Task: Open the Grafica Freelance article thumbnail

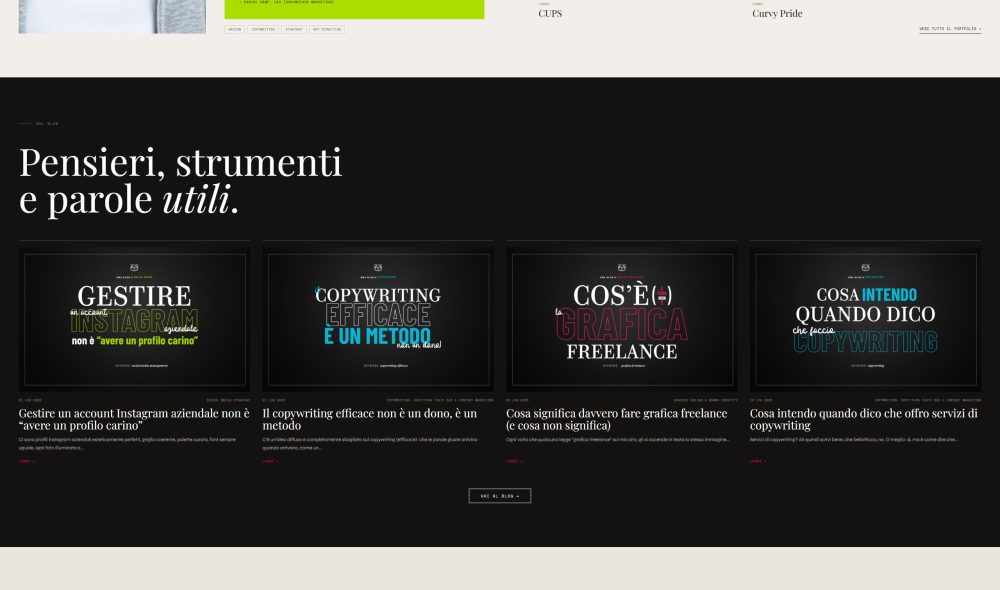Action: pyautogui.click(x=621, y=320)
